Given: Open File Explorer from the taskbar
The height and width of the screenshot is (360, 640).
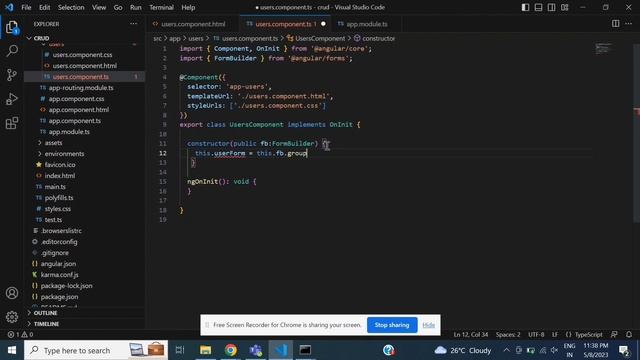Looking at the screenshot, I should click(x=205, y=350).
